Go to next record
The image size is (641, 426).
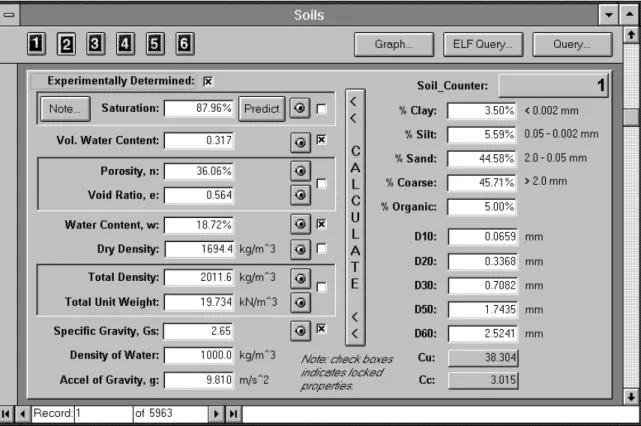coord(216,414)
